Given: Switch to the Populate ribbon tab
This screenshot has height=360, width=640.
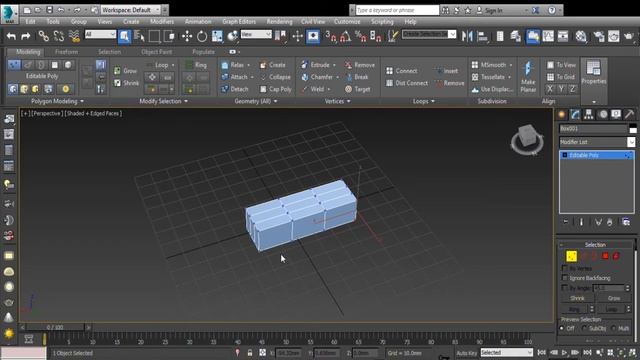Looking at the screenshot, I should (x=203, y=52).
